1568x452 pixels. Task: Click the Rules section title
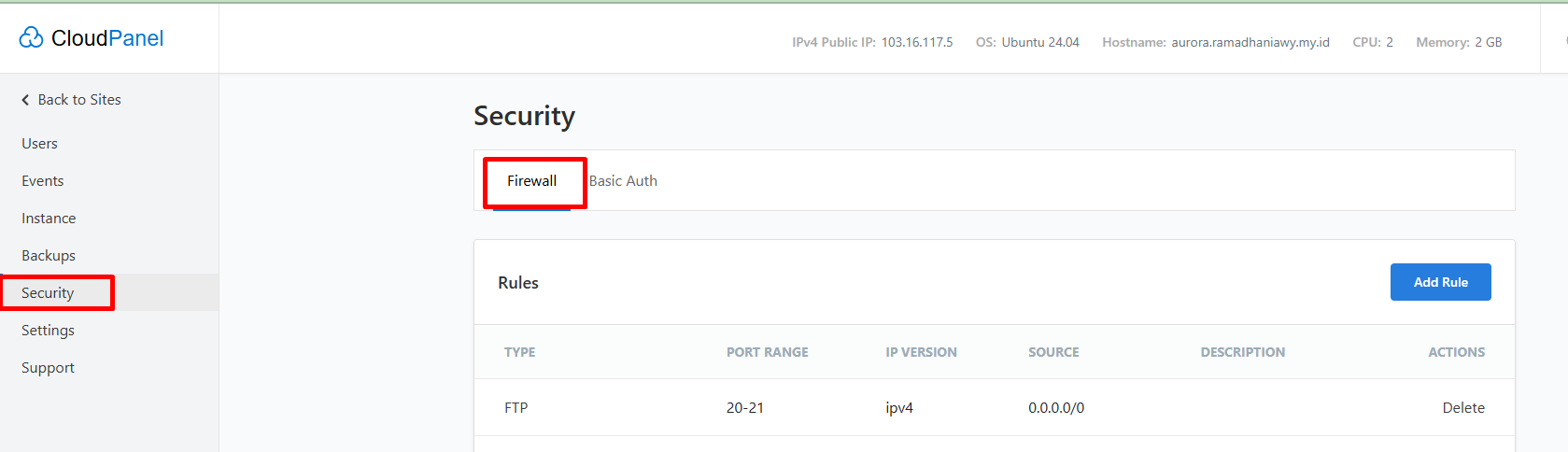point(518,283)
